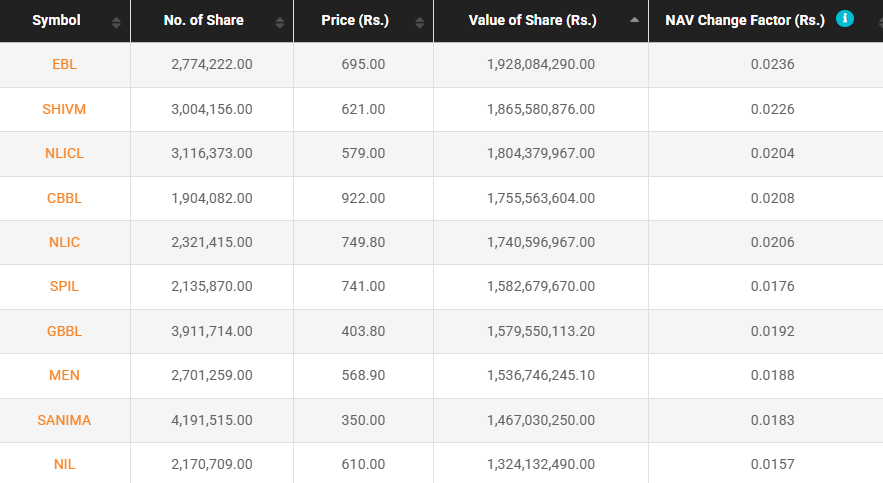Open the NIL symbol link

[x=64, y=464]
